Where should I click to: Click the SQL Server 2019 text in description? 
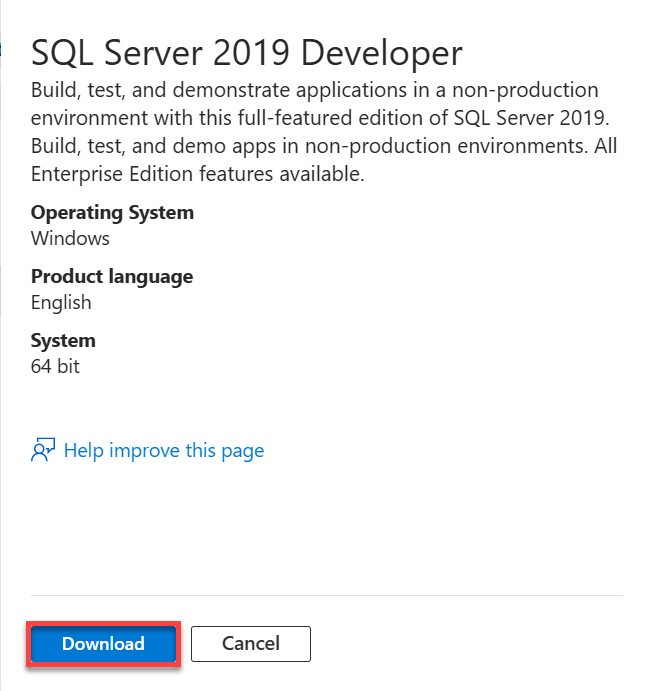click(549, 118)
